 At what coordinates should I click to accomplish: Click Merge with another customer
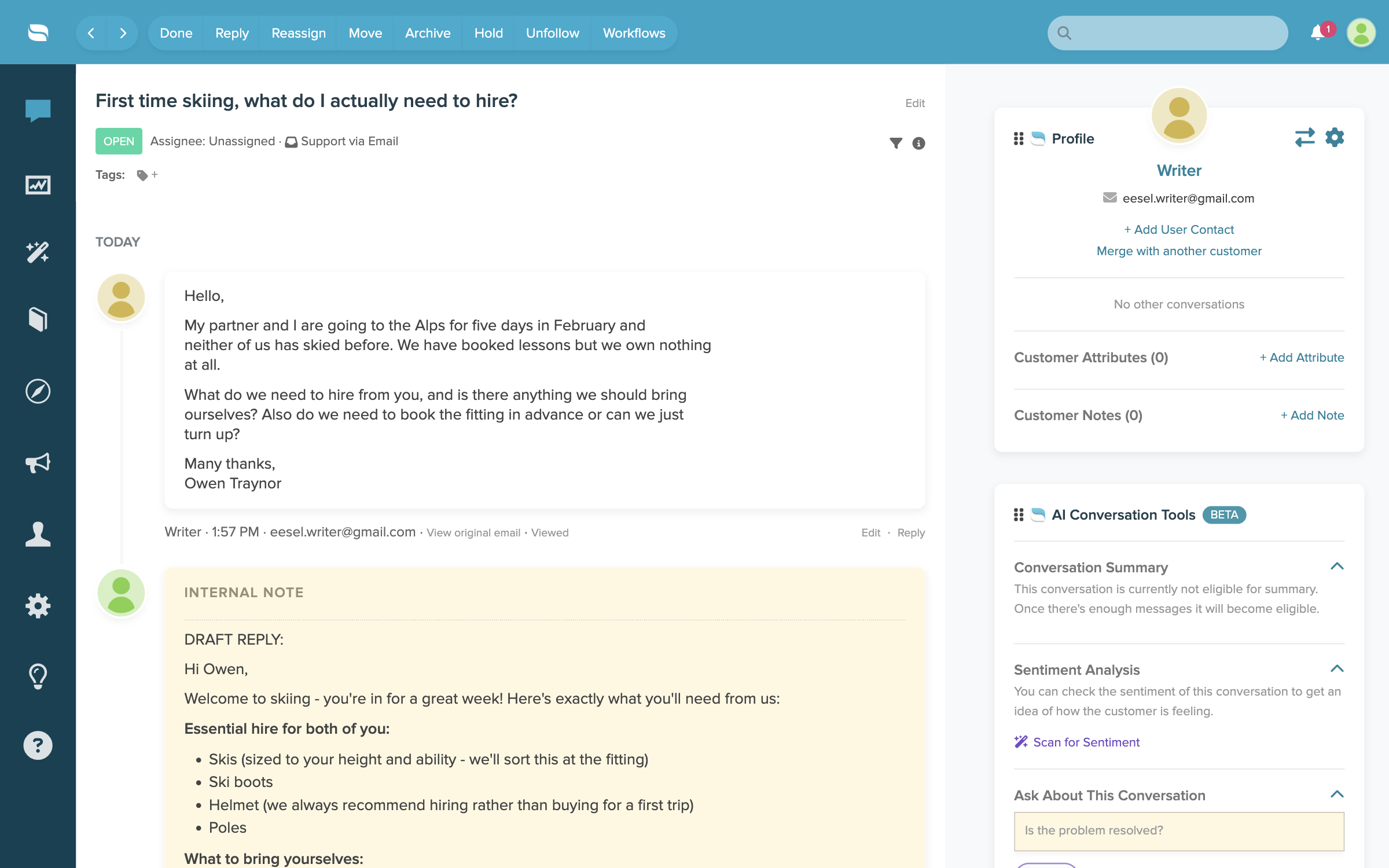pos(1179,251)
